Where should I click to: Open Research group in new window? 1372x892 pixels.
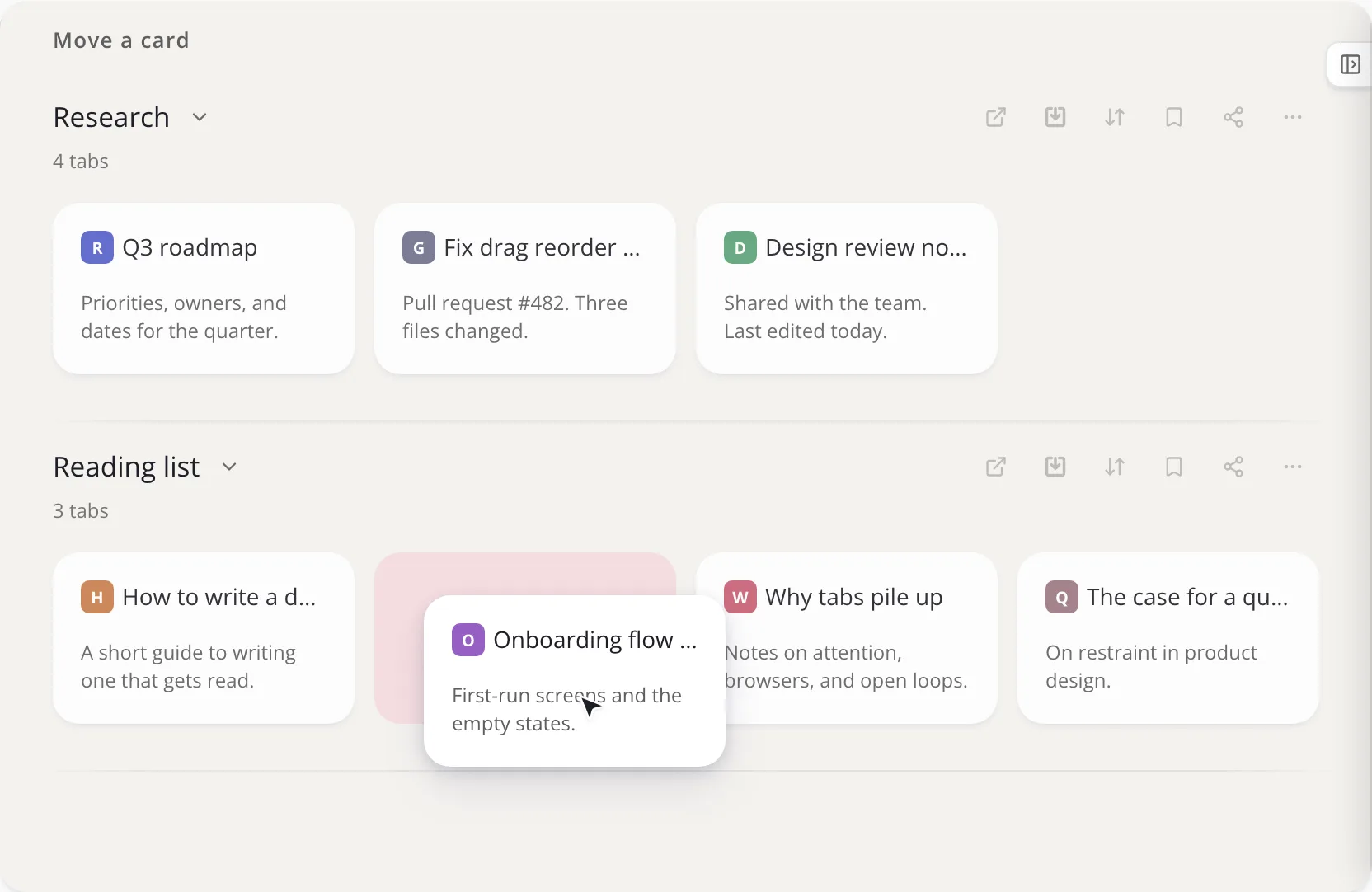pos(996,117)
